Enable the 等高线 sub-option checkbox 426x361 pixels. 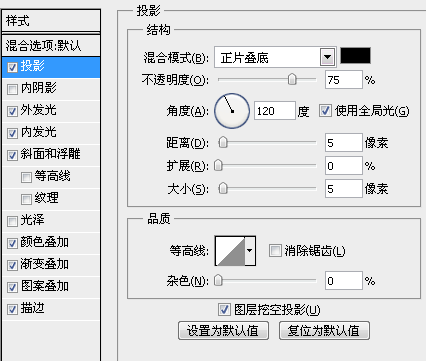(x=26, y=177)
